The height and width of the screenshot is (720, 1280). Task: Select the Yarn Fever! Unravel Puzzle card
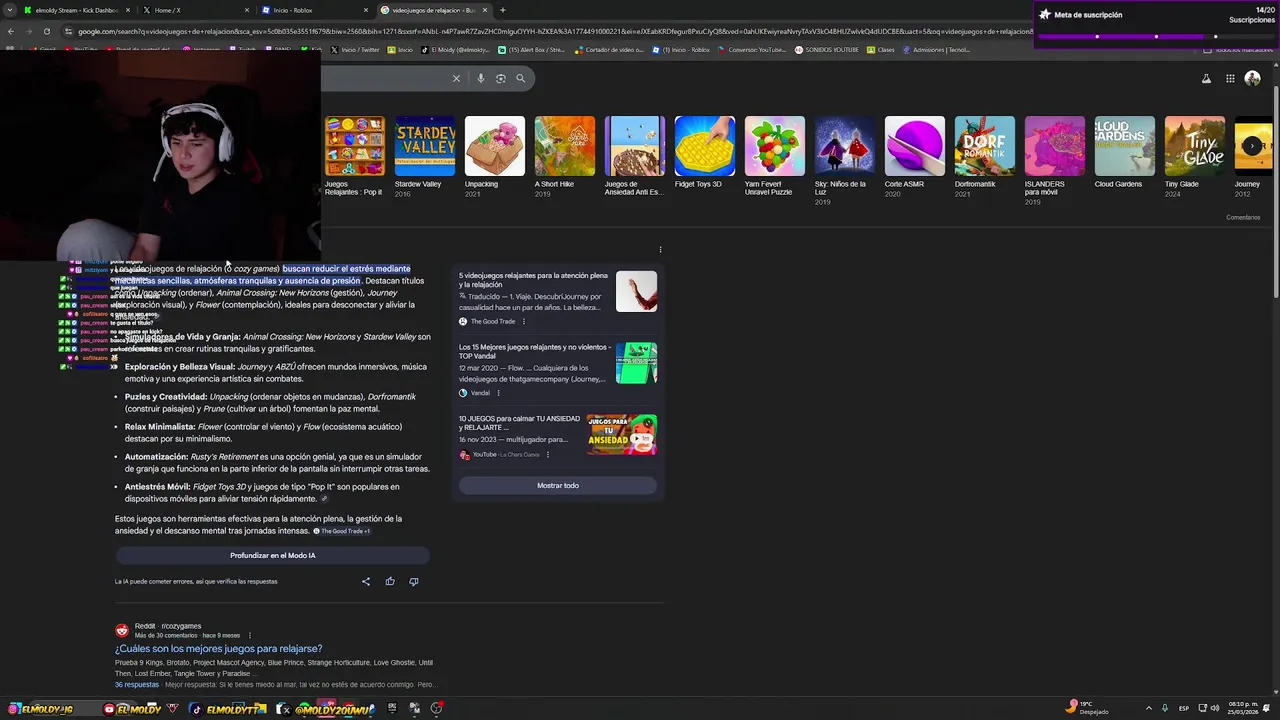tap(774, 156)
